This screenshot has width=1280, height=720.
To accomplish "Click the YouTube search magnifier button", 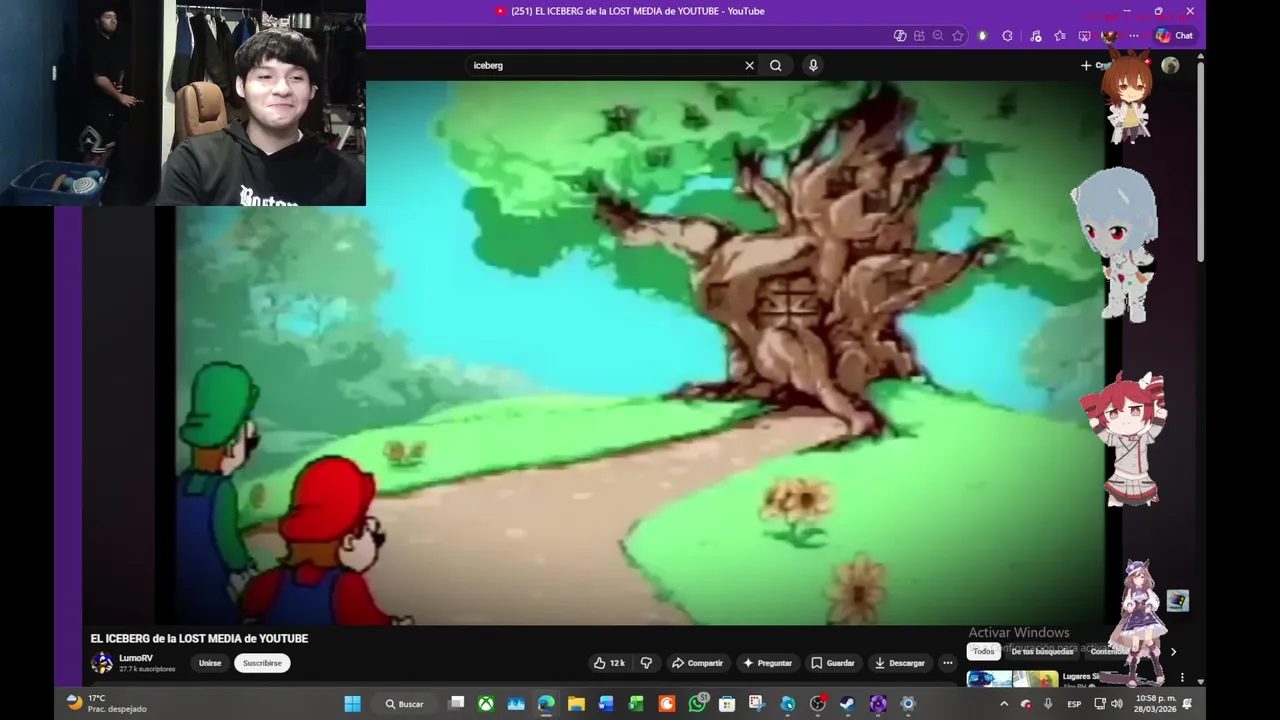I will click(776, 65).
